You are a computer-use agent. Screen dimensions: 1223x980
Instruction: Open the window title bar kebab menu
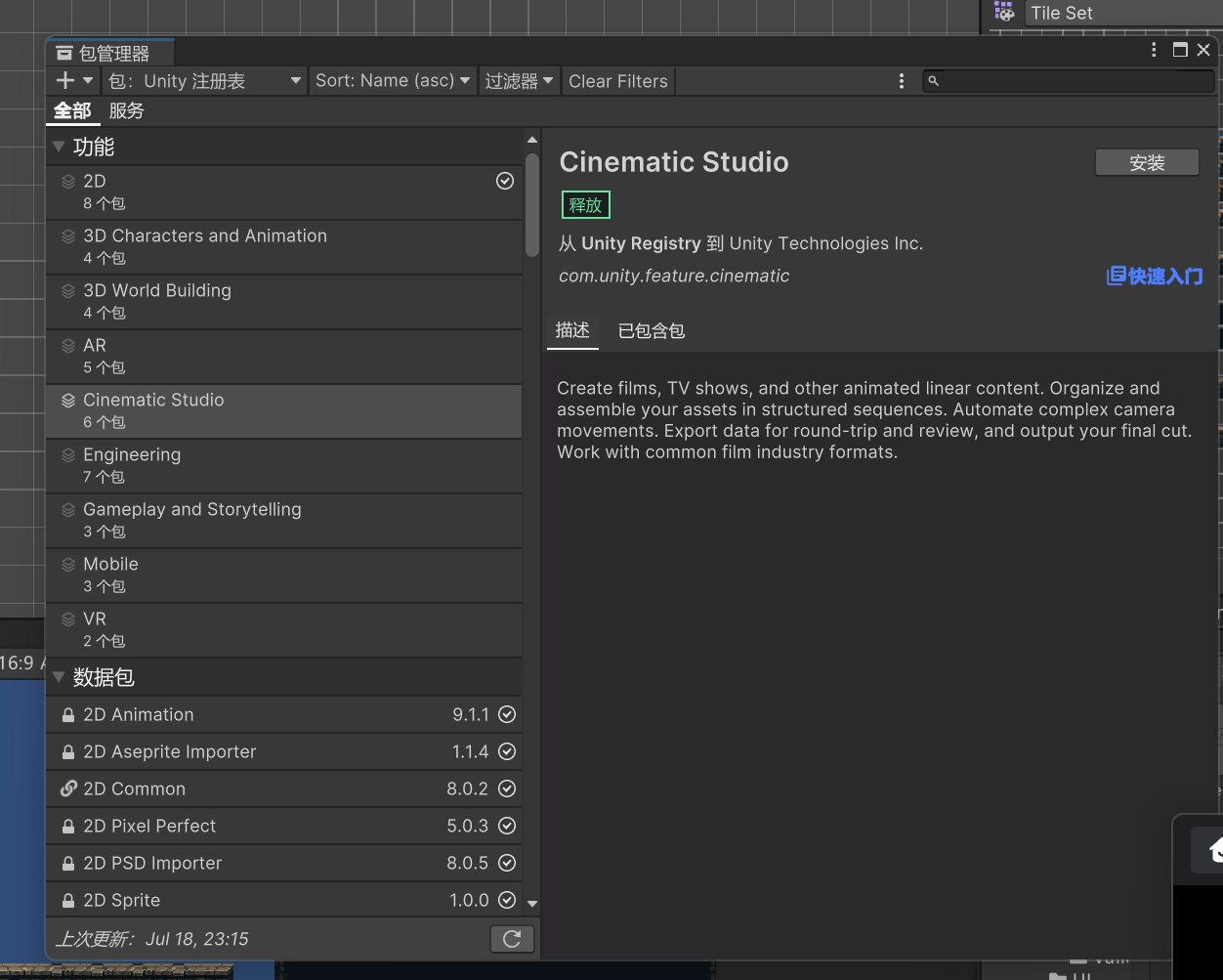(1154, 50)
